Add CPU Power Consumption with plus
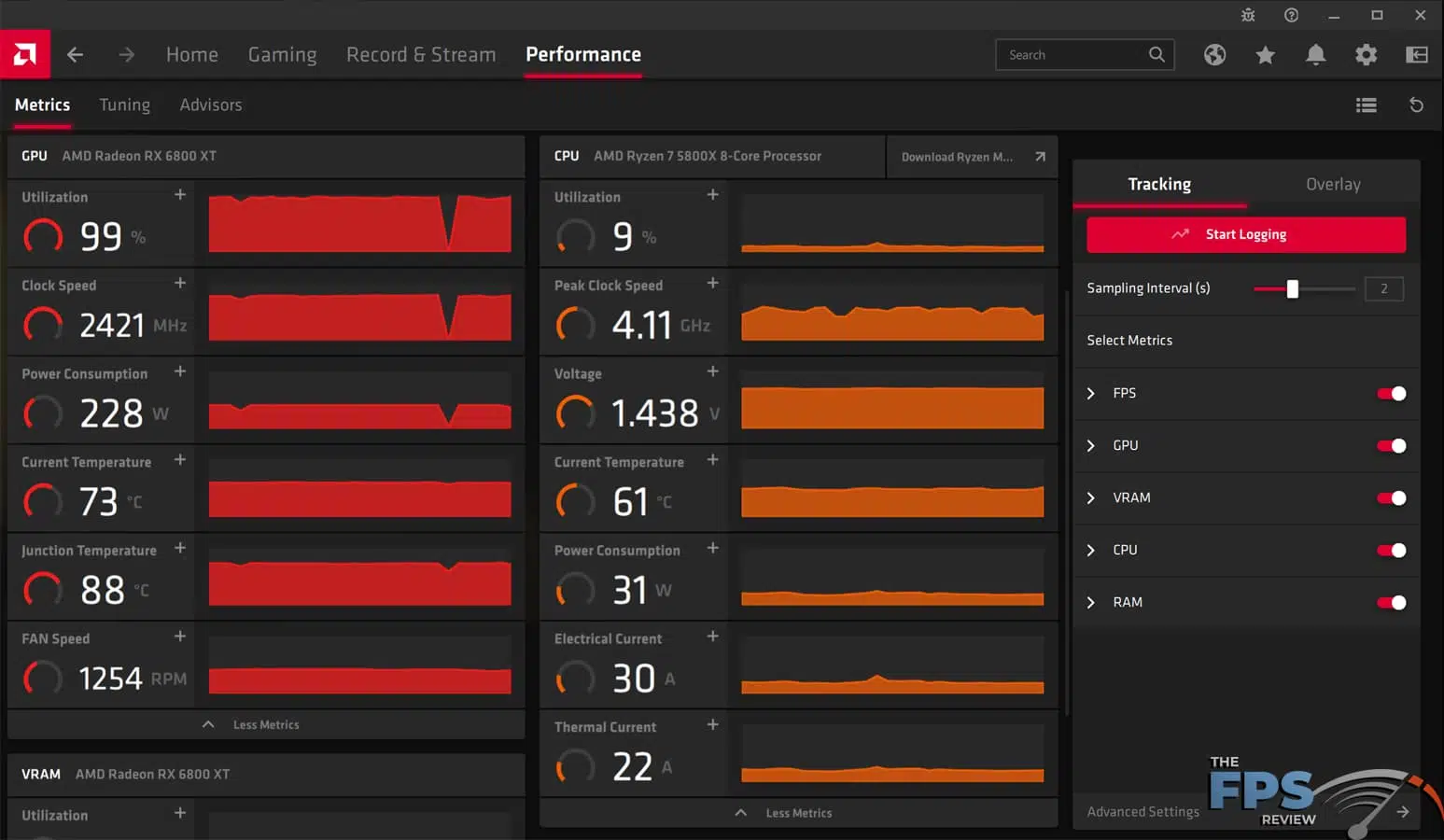 point(712,548)
